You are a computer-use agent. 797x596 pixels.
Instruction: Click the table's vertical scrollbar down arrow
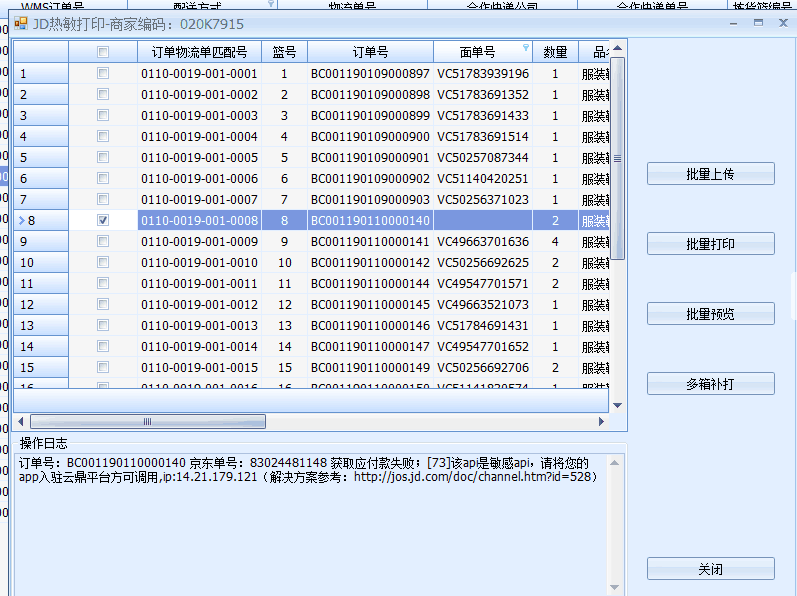[618, 405]
